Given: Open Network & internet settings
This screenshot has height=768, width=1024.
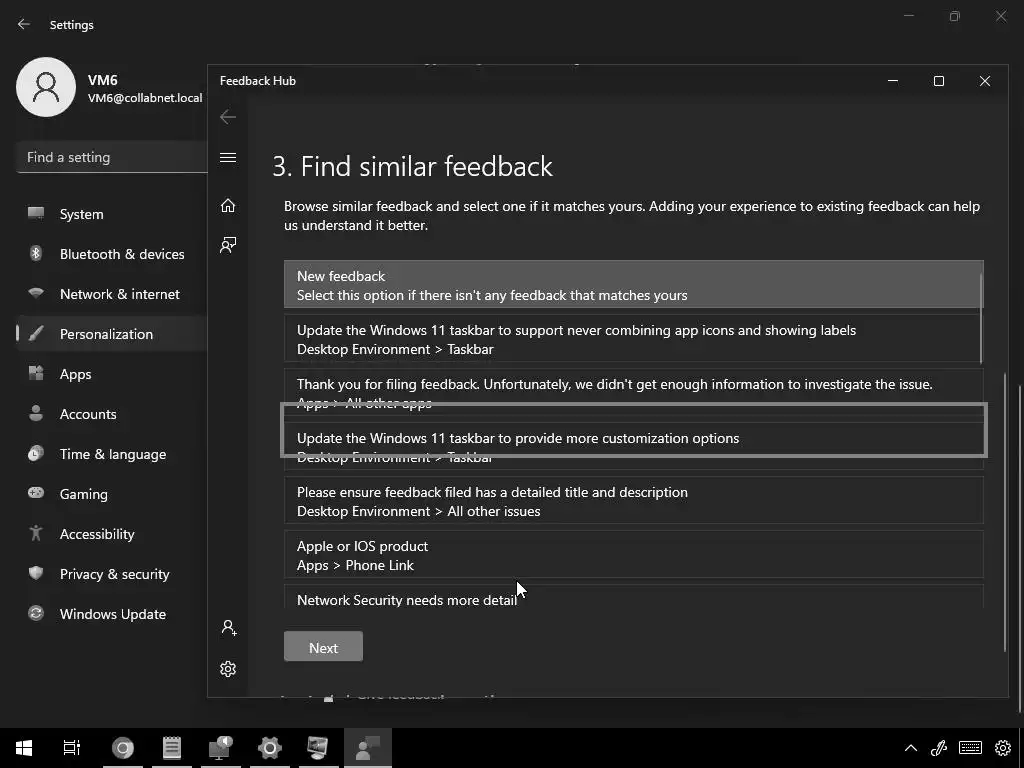Looking at the screenshot, I should (x=112, y=294).
